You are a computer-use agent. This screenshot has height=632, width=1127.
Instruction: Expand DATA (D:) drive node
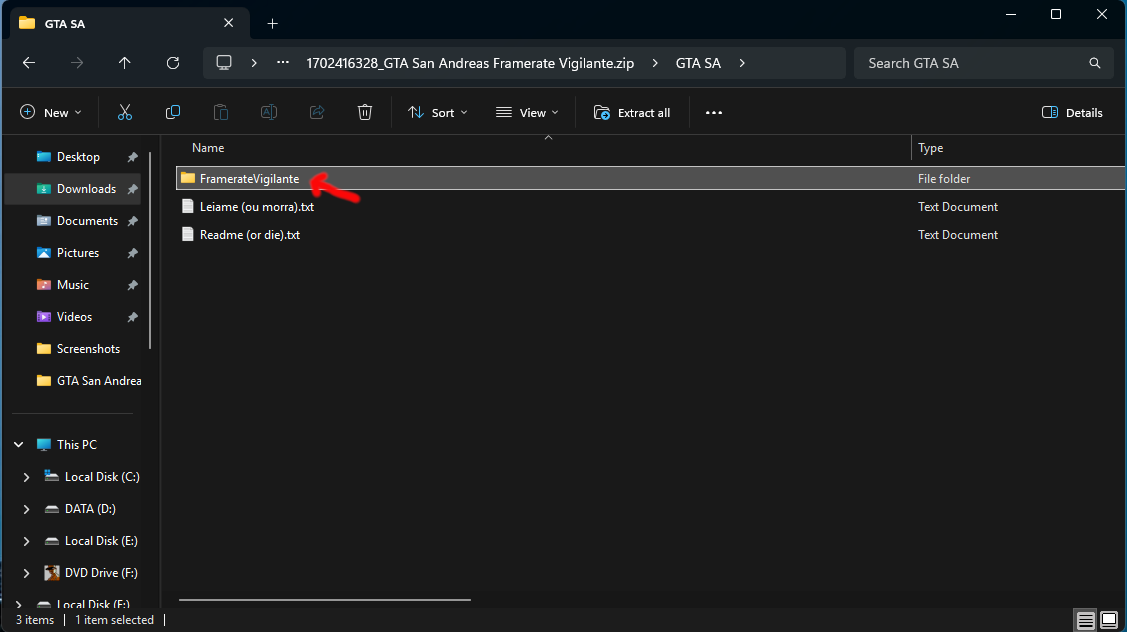tap(27, 509)
